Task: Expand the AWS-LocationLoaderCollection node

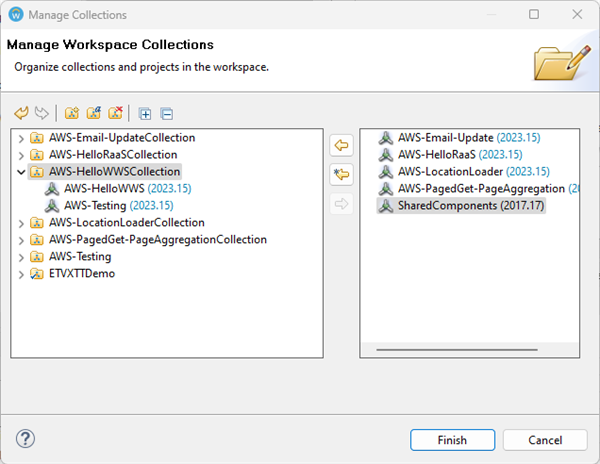Action: (x=21, y=223)
